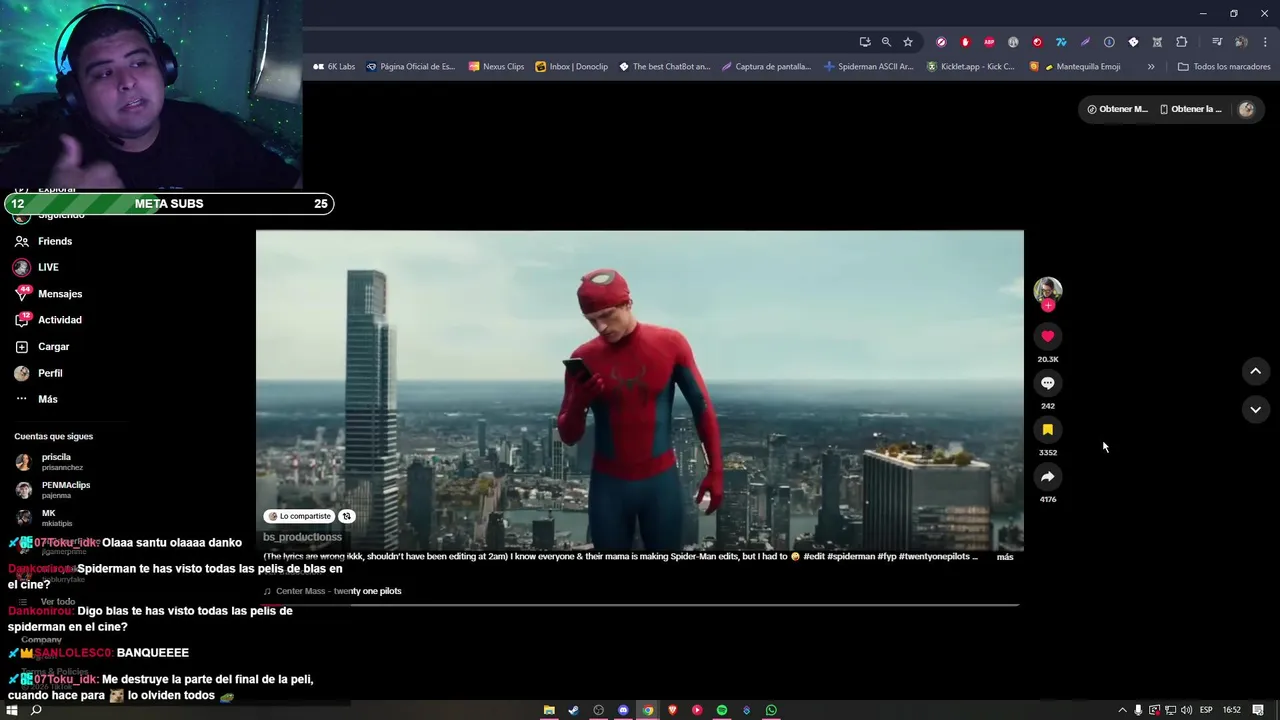Open Spotify from the taskbar
The height and width of the screenshot is (720, 1280).
pos(722,710)
